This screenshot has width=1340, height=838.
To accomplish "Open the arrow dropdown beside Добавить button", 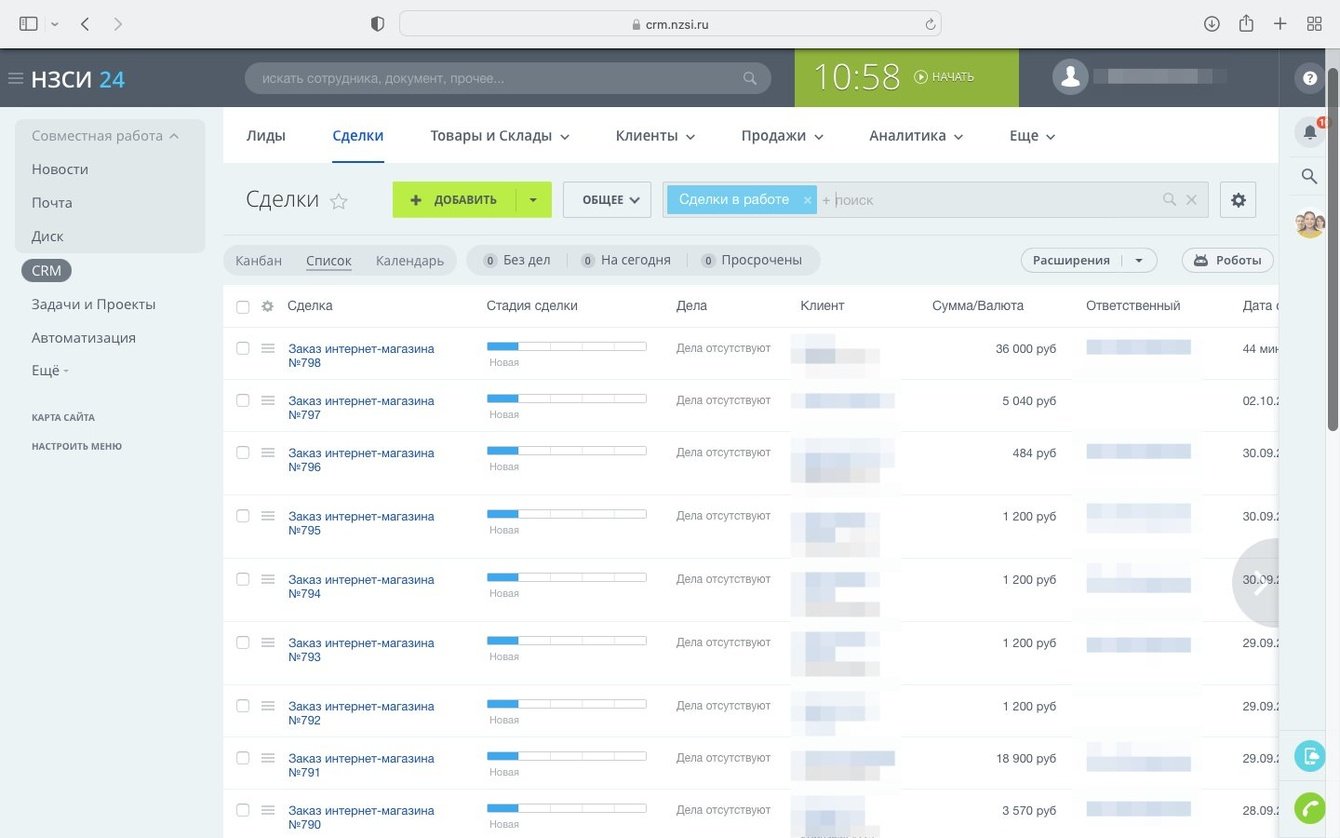I will [x=533, y=200].
